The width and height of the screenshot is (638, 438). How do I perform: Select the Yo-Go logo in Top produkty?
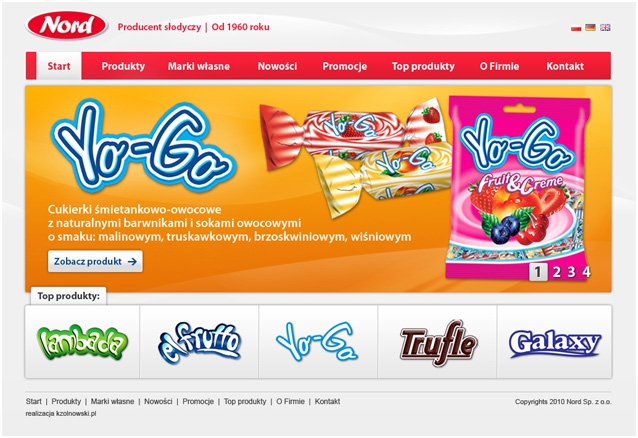[x=318, y=342]
